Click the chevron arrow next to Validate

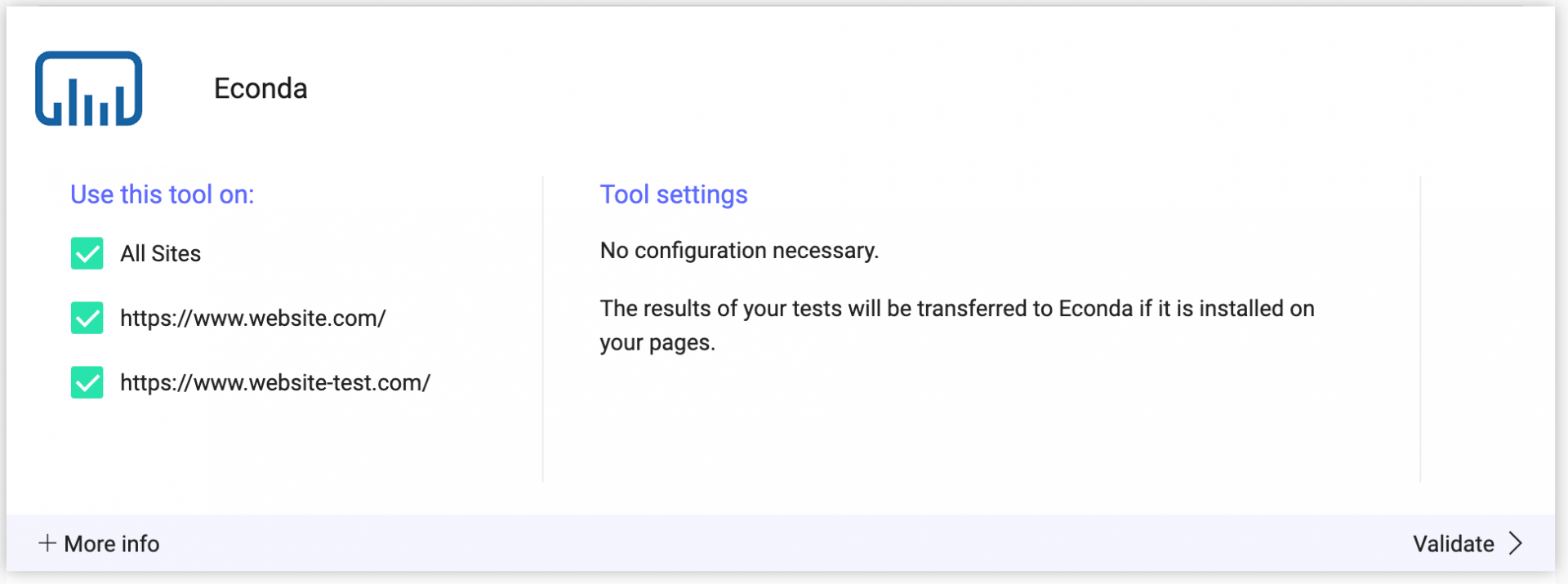click(x=1516, y=543)
